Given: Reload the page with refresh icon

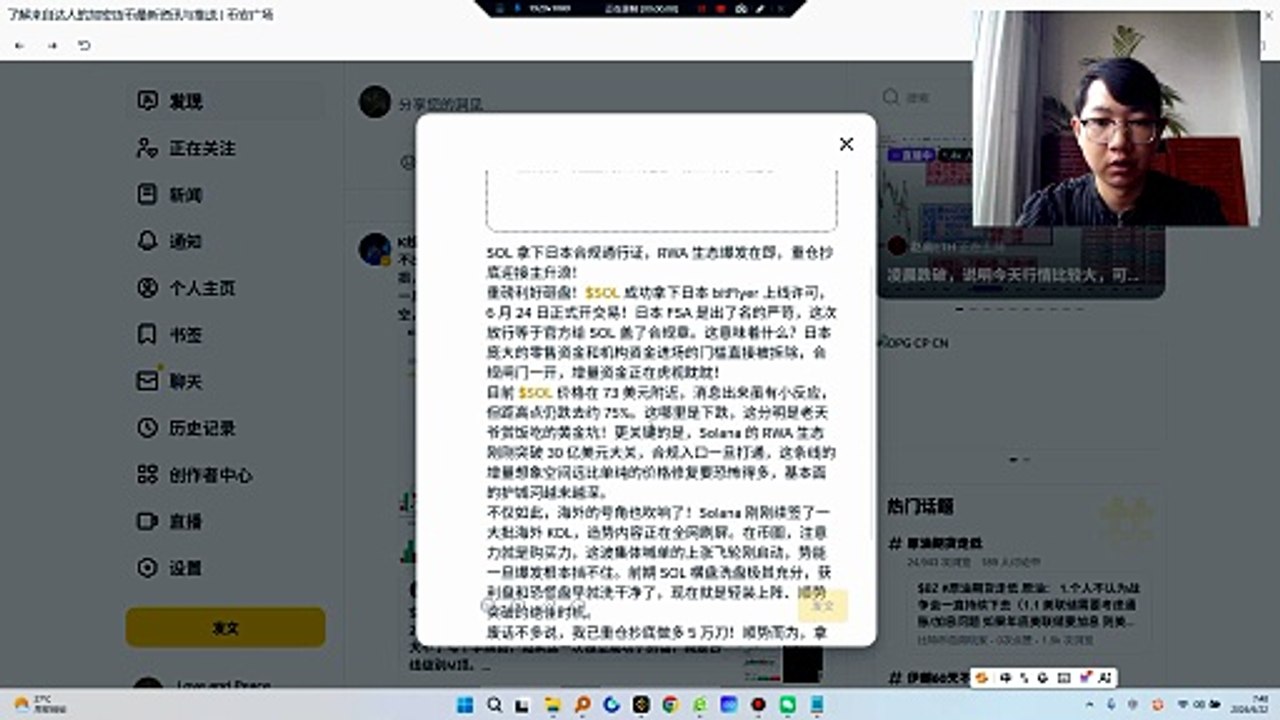Looking at the screenshot, I should (84, 46).
